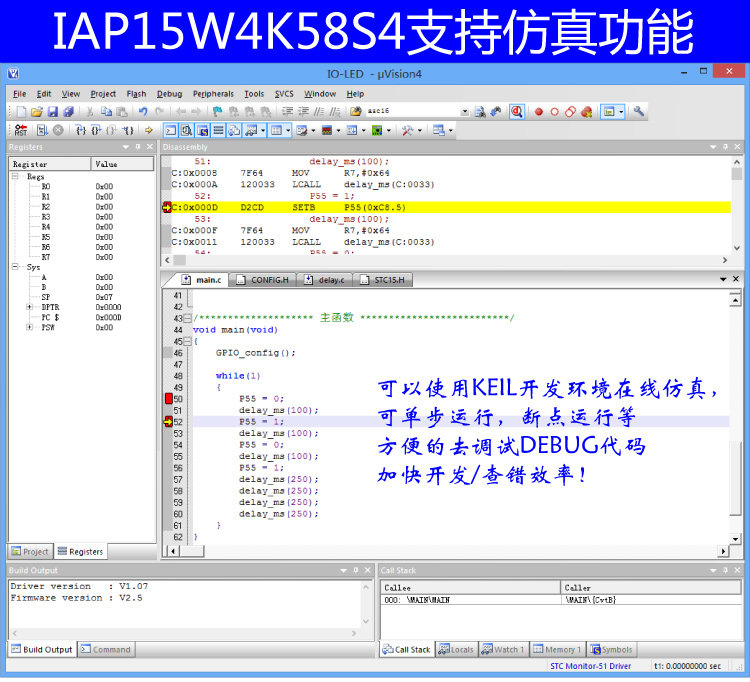Toggle the Disassembly window icon
This screenshot has width=750, height=682.
(x=187, y=130)
